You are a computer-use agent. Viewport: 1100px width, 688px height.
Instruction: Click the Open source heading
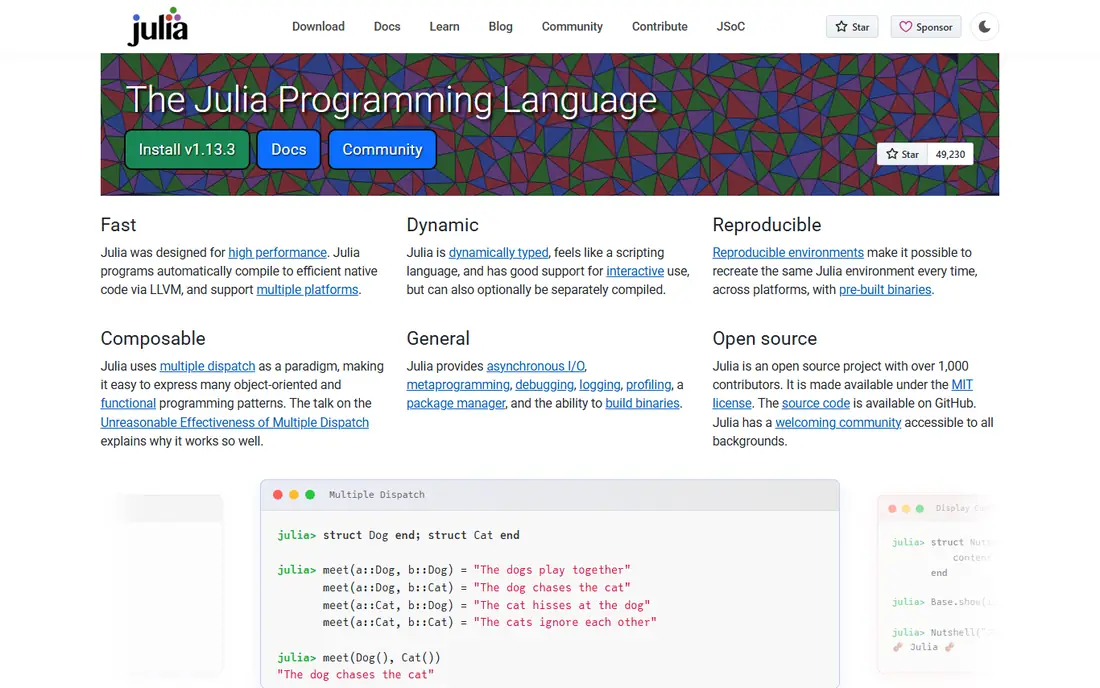point(765,339)
